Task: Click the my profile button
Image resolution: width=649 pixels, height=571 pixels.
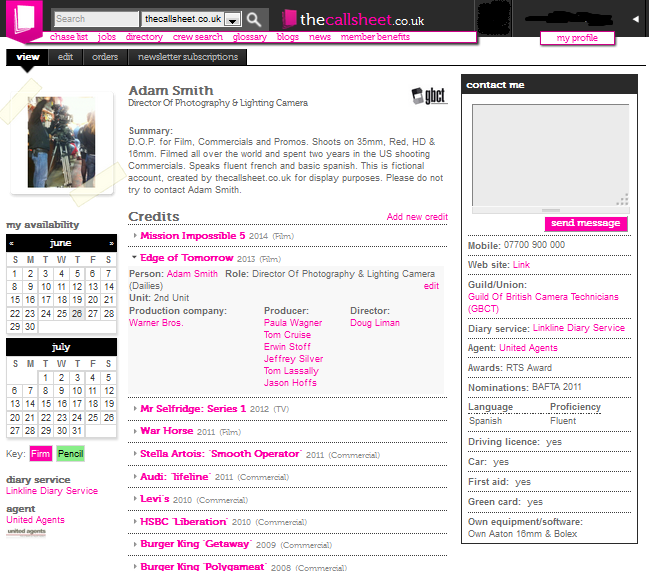Action: pos(577,38)
